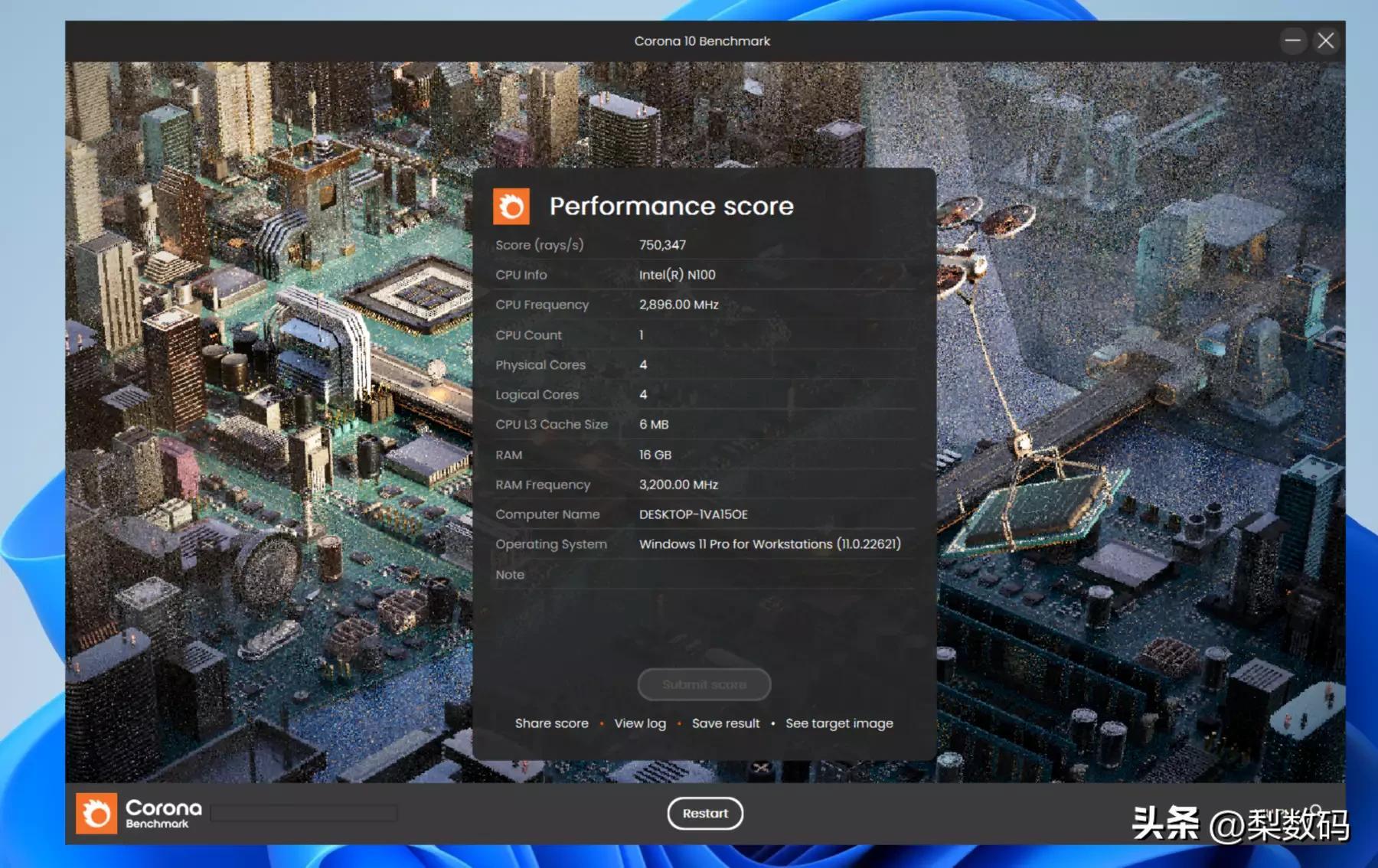1378x868 pixels.
Task: Open the Share score link
Action: point(552,723)
